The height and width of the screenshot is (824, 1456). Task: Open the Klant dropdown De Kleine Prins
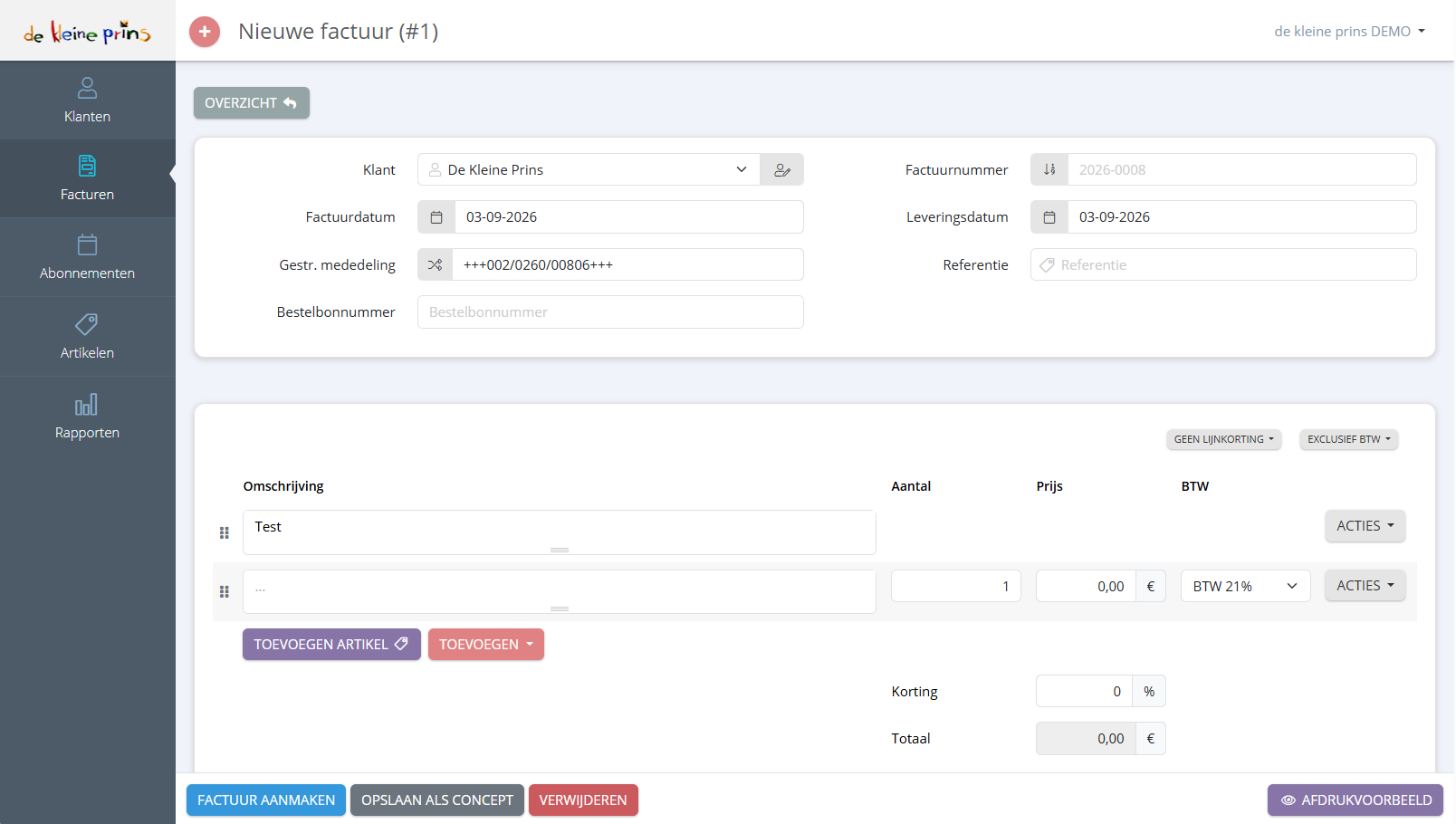tap(589, 169)
